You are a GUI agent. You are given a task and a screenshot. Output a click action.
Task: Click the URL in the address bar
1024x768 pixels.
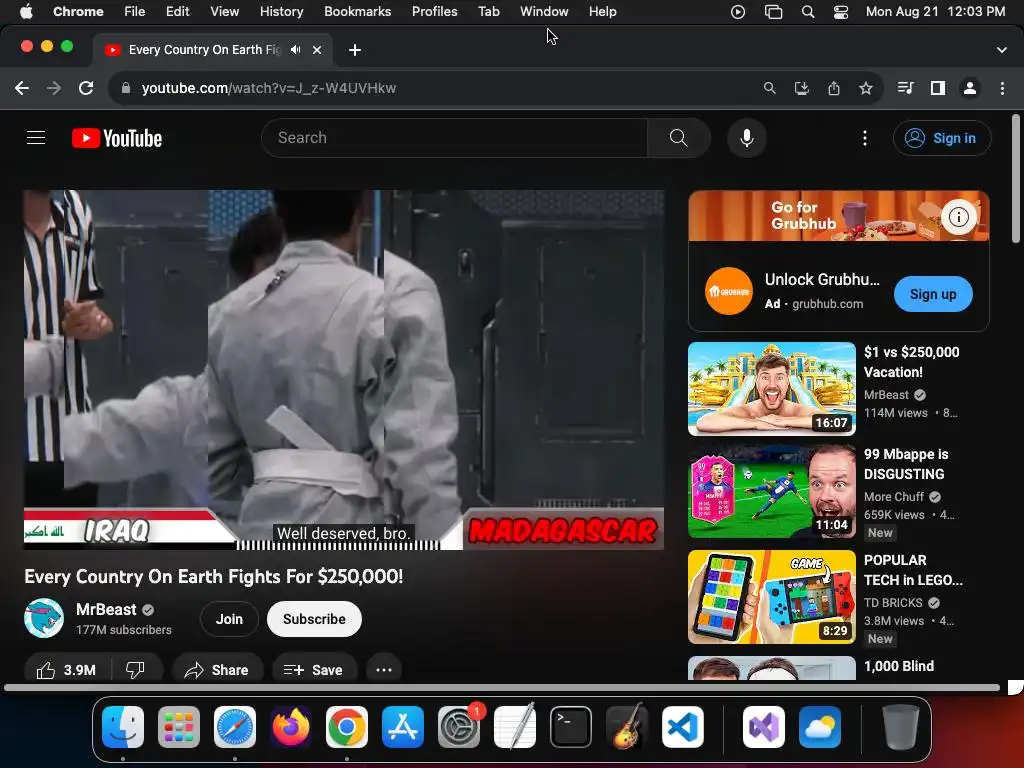pyautogui.click(x=268, y=88)
